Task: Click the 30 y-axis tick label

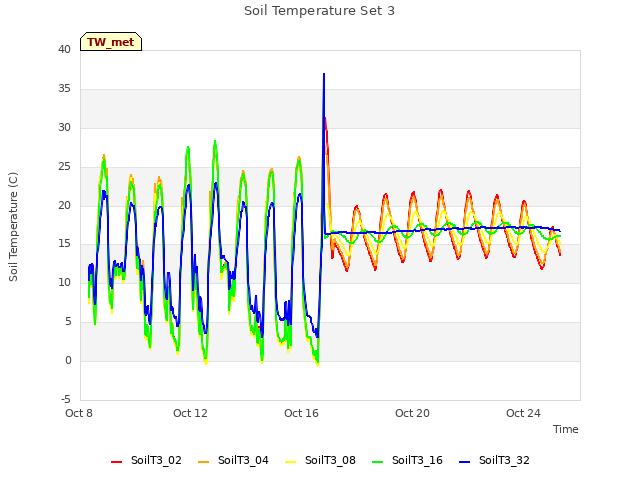Action: click(x=64, y=128)
